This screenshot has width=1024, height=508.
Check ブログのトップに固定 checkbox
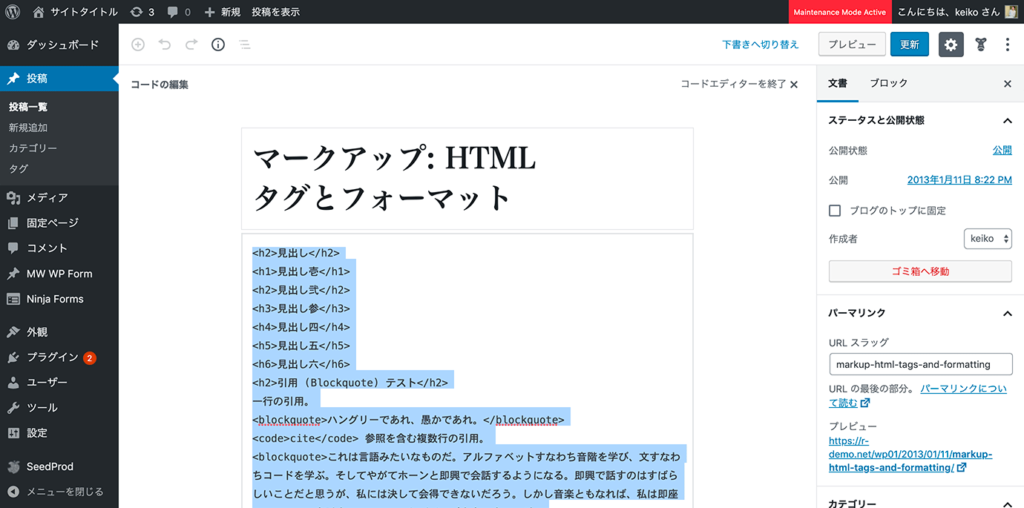tap(834, 210)
